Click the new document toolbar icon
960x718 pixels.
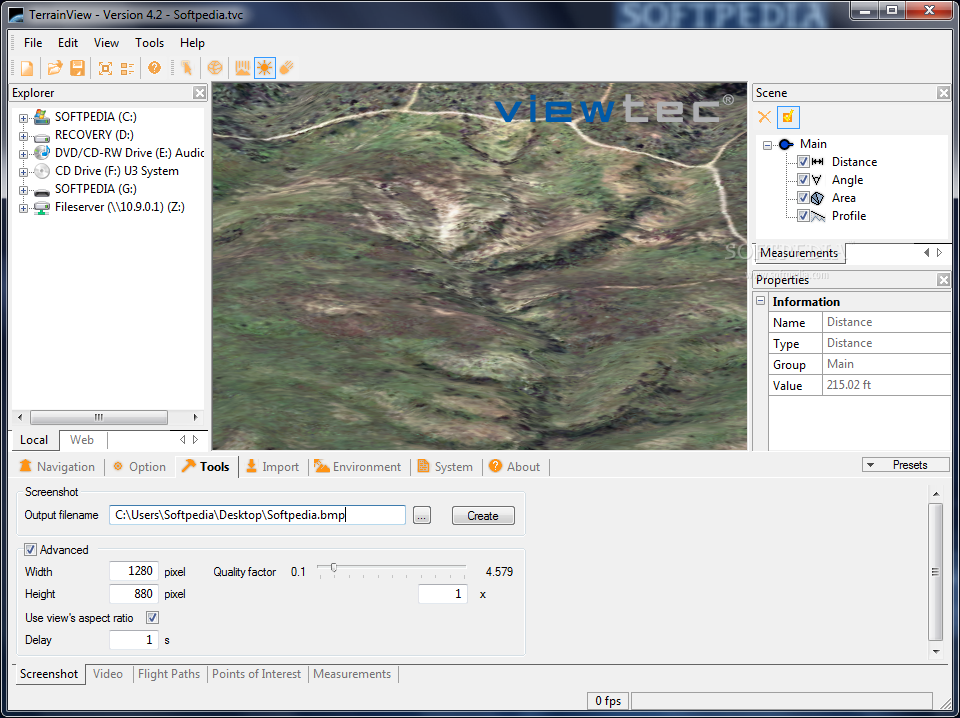click(27, 68)
